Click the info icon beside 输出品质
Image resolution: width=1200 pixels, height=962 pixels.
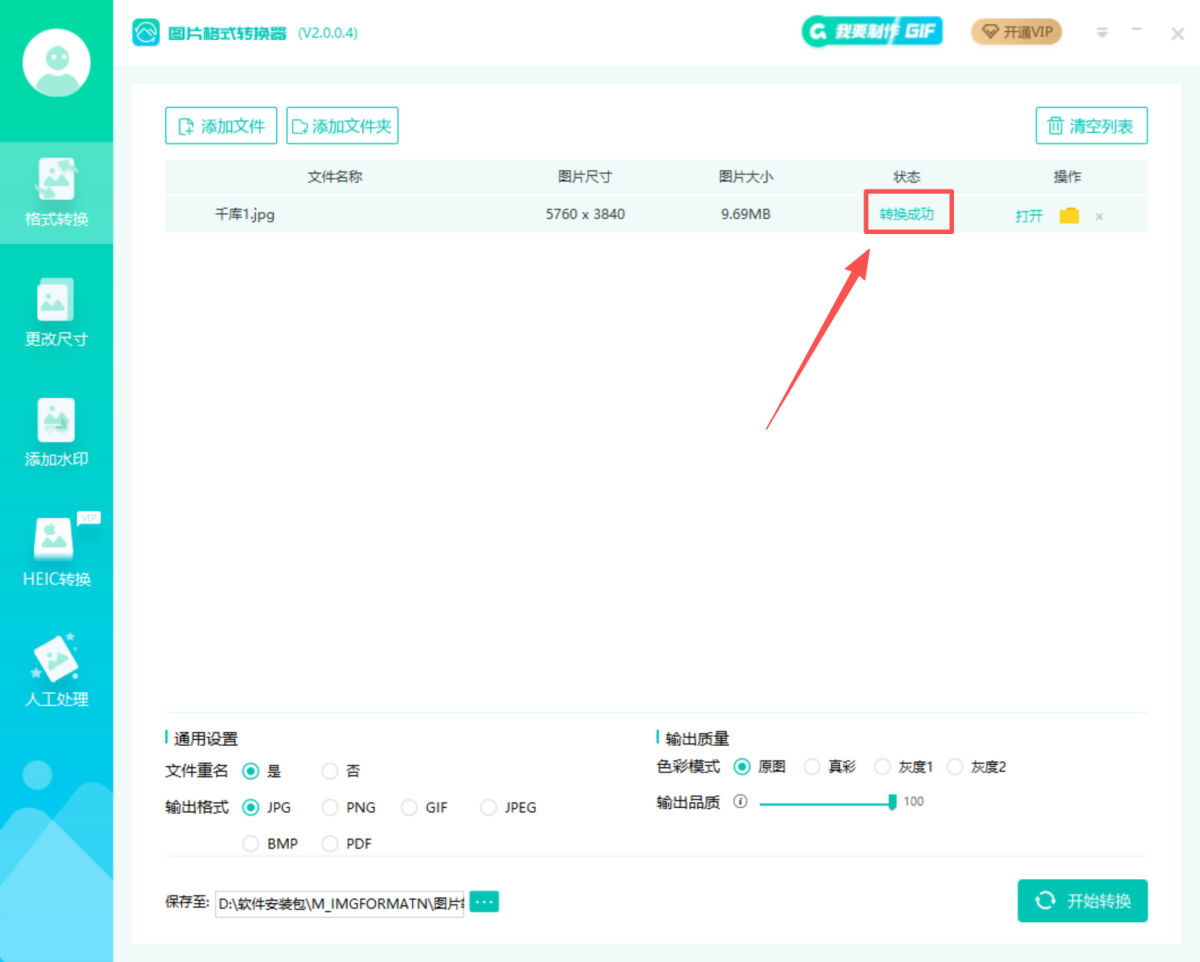[740, 802]
